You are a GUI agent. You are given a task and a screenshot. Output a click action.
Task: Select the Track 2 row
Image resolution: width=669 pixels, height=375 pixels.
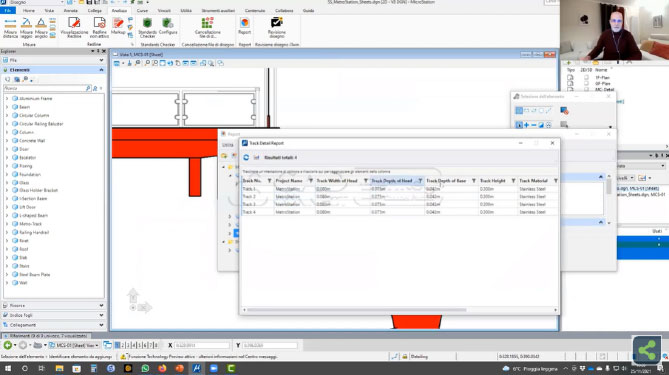point(399,197)
